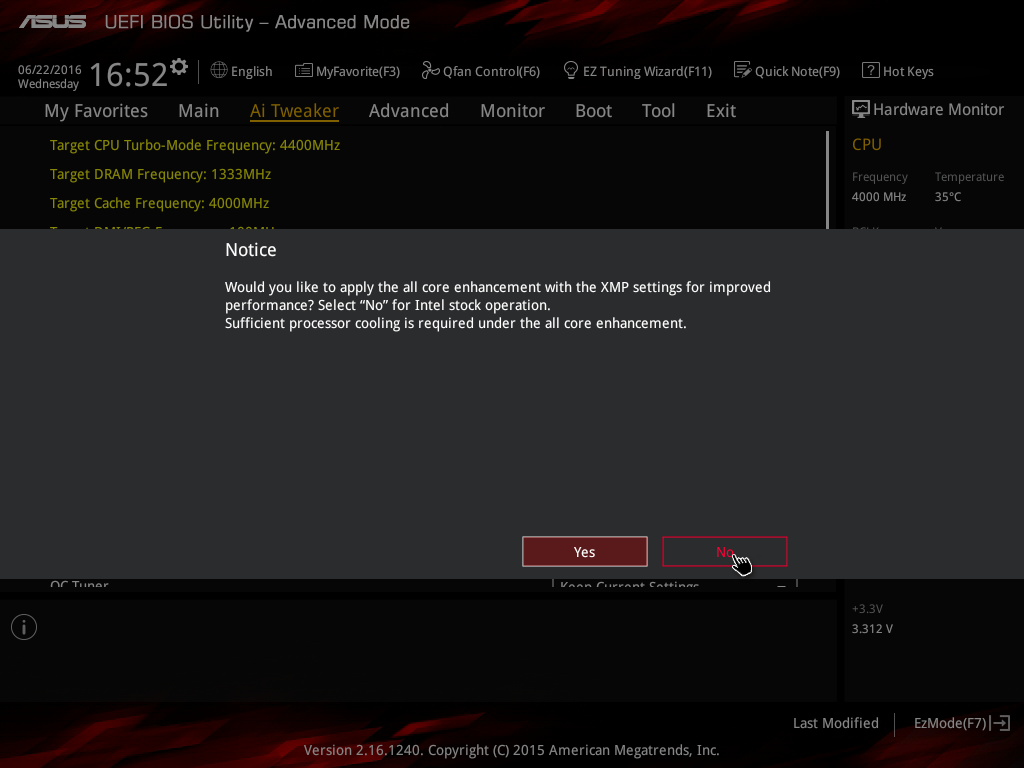This screenshot has height=768, width=1024.
Task: Click the 3.312 V voltage value
Action: pyautogui.click(x=872, y=629)
